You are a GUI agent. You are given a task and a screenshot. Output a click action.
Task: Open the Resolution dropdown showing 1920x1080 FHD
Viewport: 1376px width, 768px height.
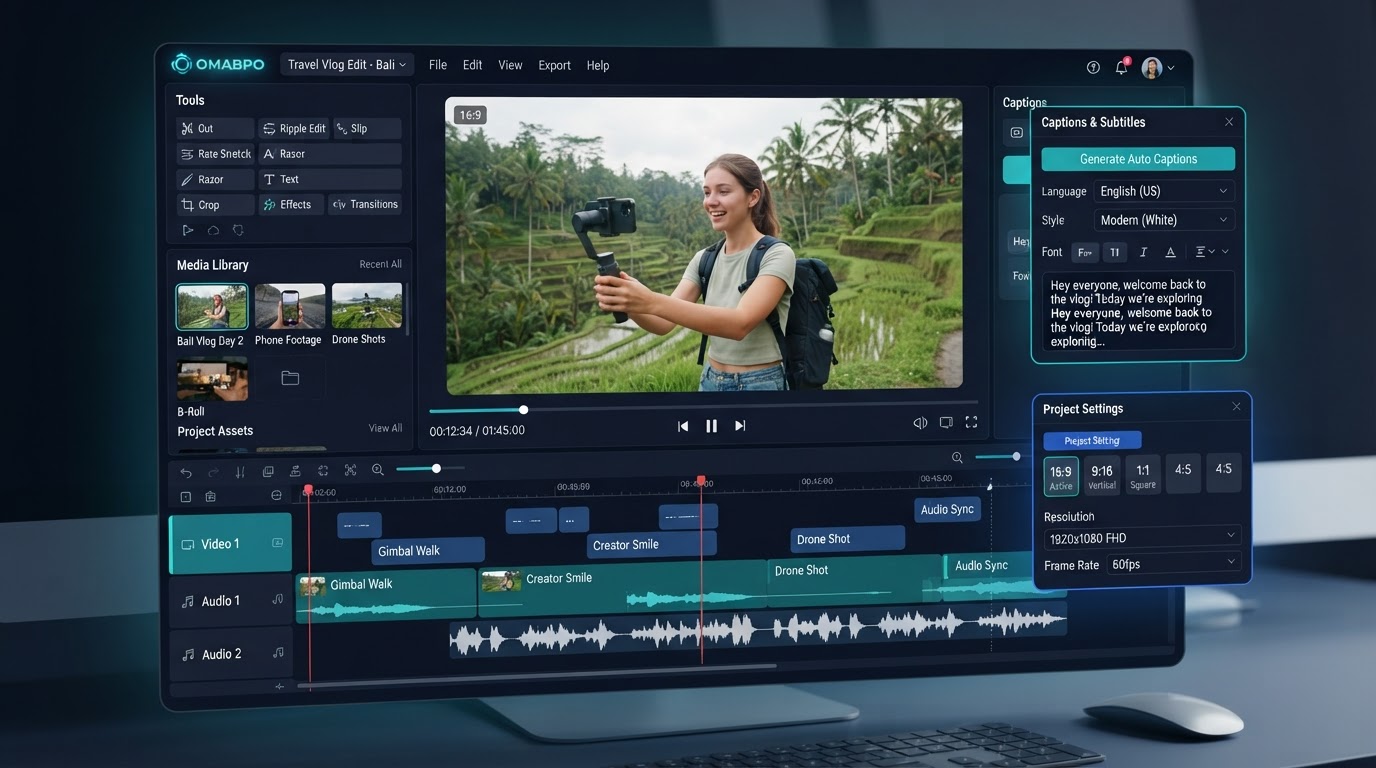1142,538
